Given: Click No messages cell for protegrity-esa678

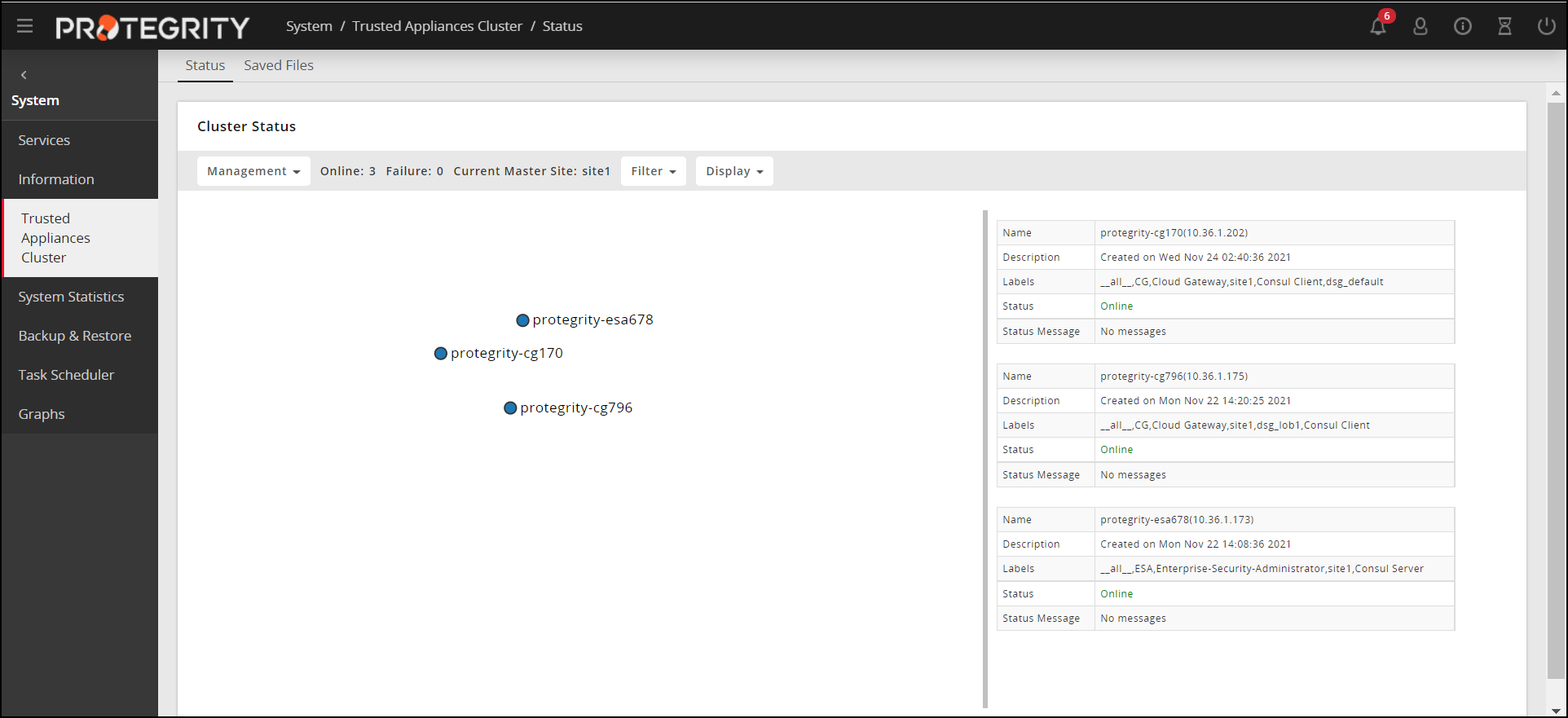Looking at the screenshot, I should point(1275,619).
